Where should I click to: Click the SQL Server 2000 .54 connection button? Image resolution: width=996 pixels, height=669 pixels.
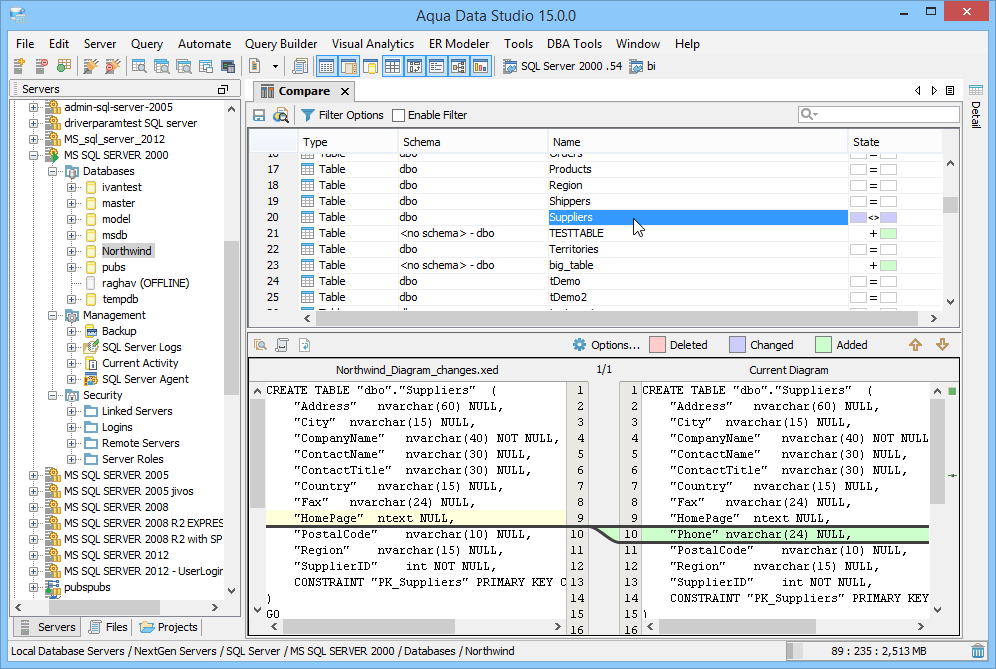[x=563, y=66]
